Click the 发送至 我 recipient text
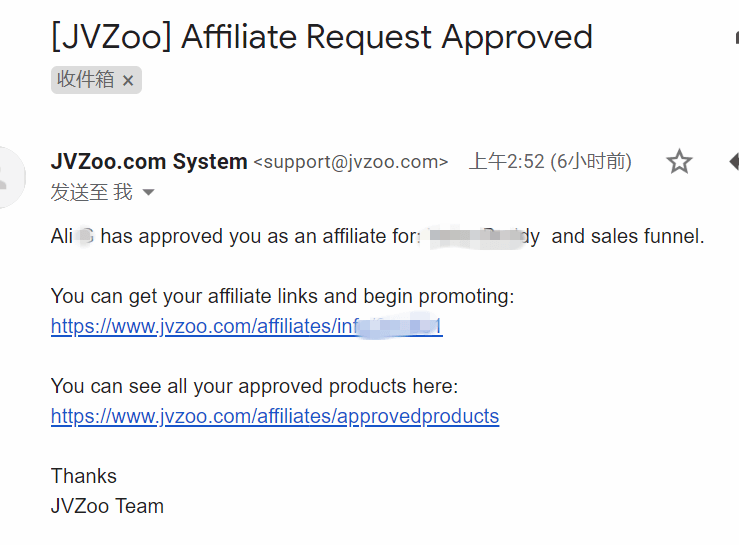The width and height of the screenshot is (739, 545). (x=91, y=192)
